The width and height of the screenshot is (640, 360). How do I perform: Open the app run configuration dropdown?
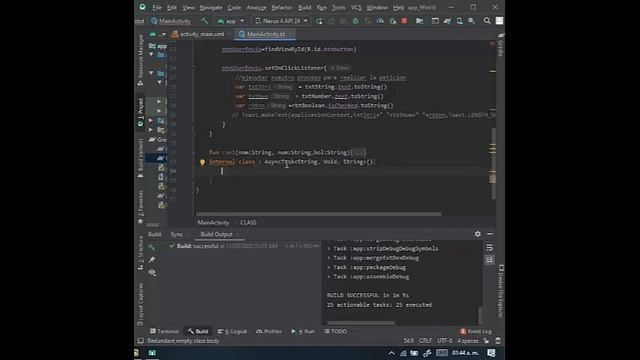pyautogui.click(x=231, y=21)
